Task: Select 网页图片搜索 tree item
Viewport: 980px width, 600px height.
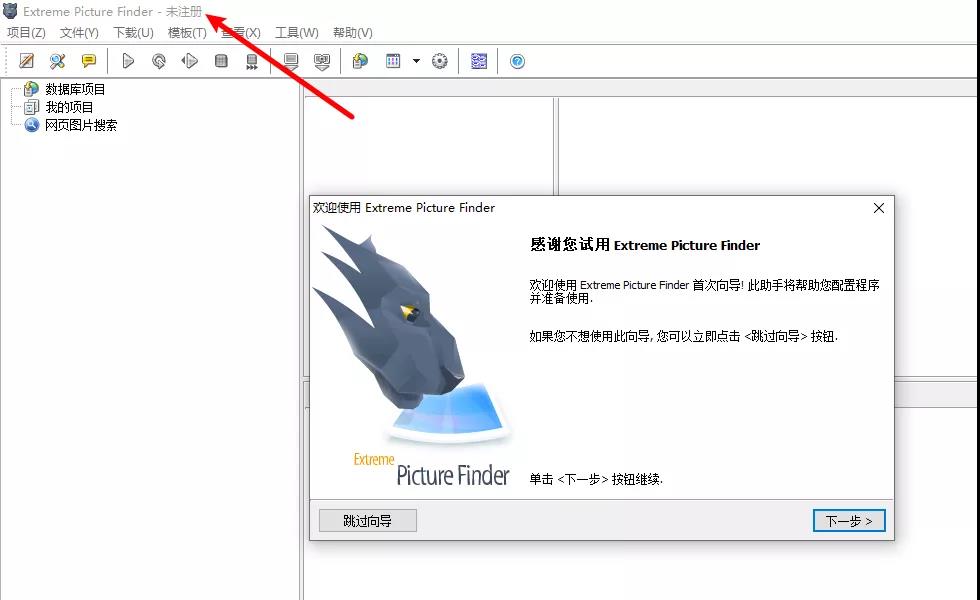Action: [81, 125]
